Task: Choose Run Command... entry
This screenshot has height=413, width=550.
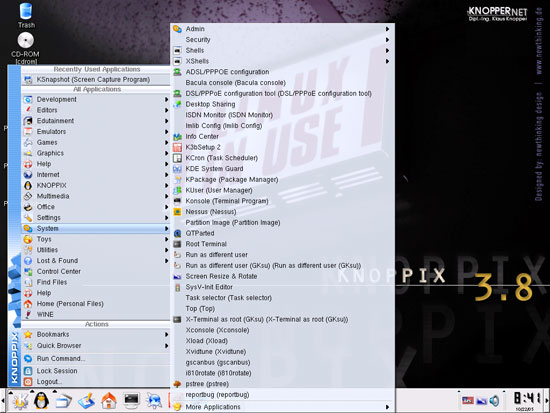Action: pyautogui.click(x=96, y=359)
